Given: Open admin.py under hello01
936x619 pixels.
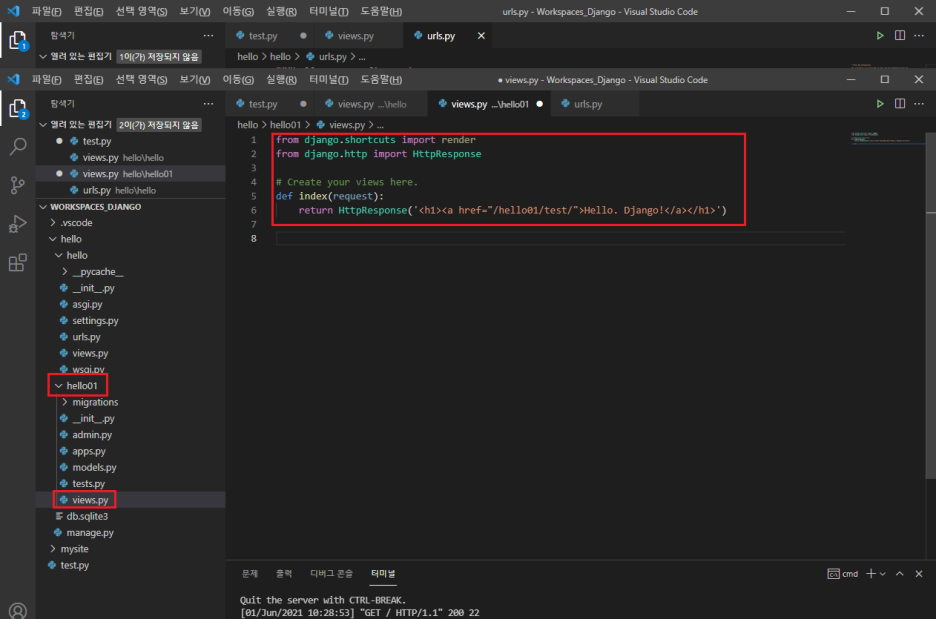Looking at the screenshot, I should point(92,435).
